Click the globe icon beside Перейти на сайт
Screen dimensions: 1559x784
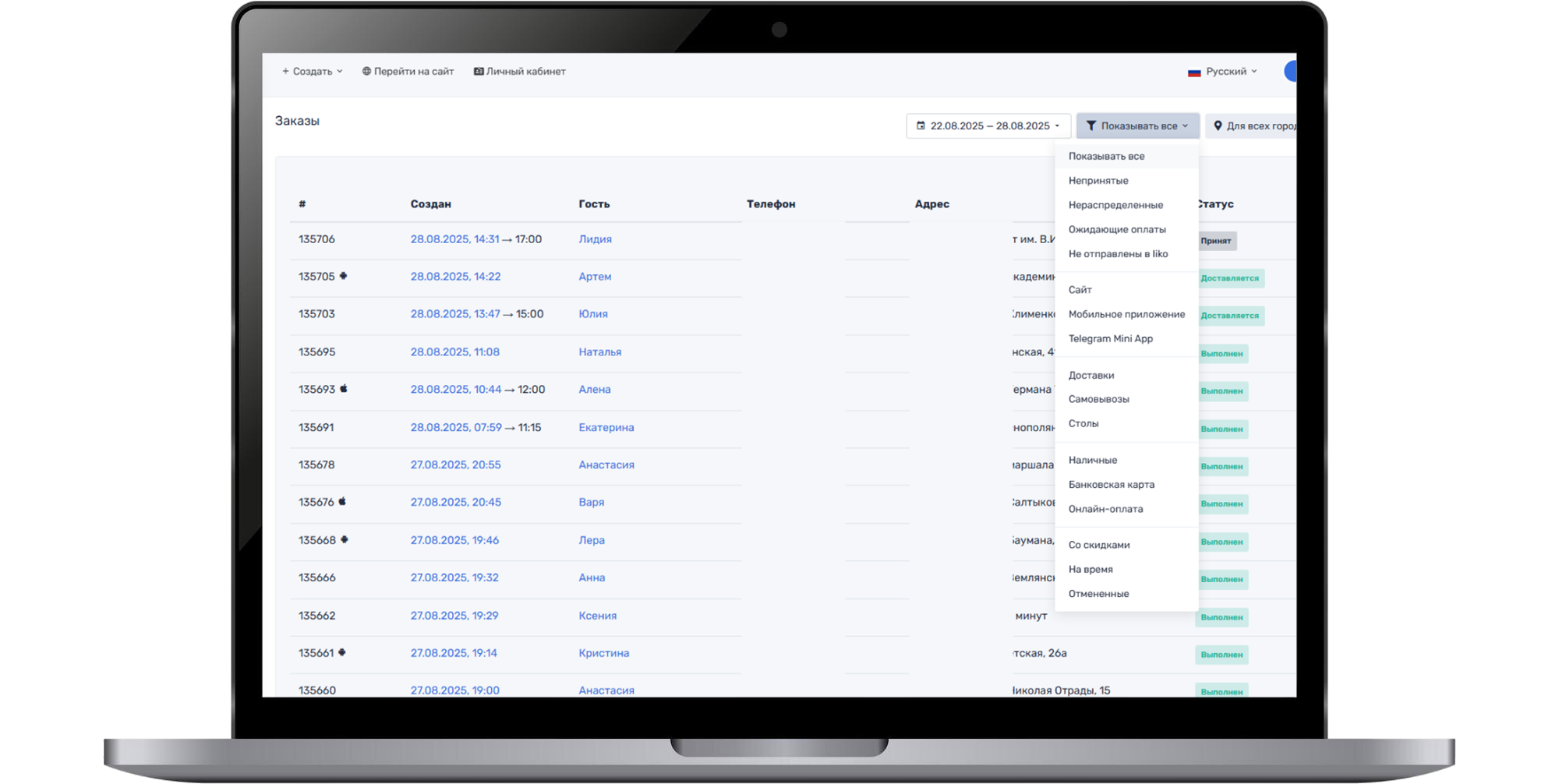click(x=366, y=72)
